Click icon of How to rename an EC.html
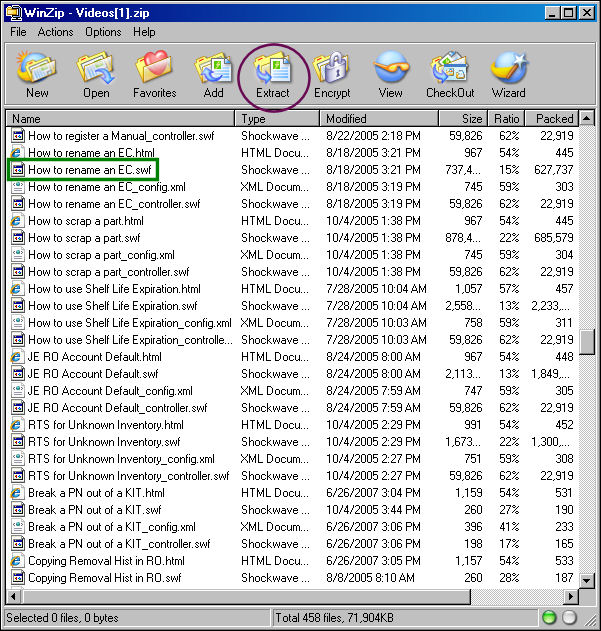Image resolution: width=601 pixels, height=631 pixels. click(x=17, y=153)
